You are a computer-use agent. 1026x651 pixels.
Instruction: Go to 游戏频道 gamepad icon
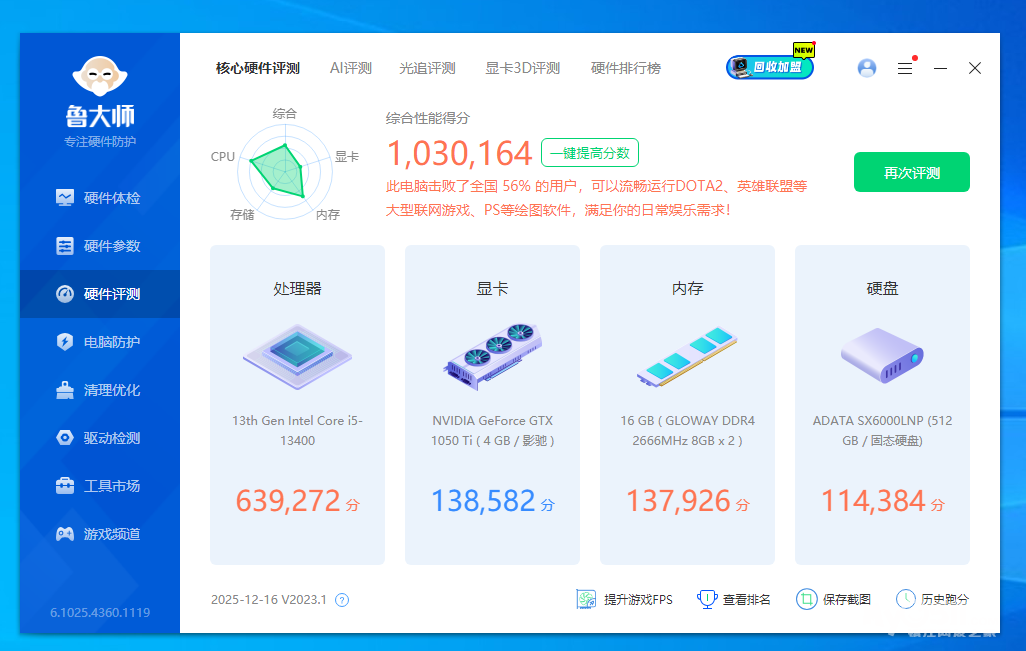(65, 534)
